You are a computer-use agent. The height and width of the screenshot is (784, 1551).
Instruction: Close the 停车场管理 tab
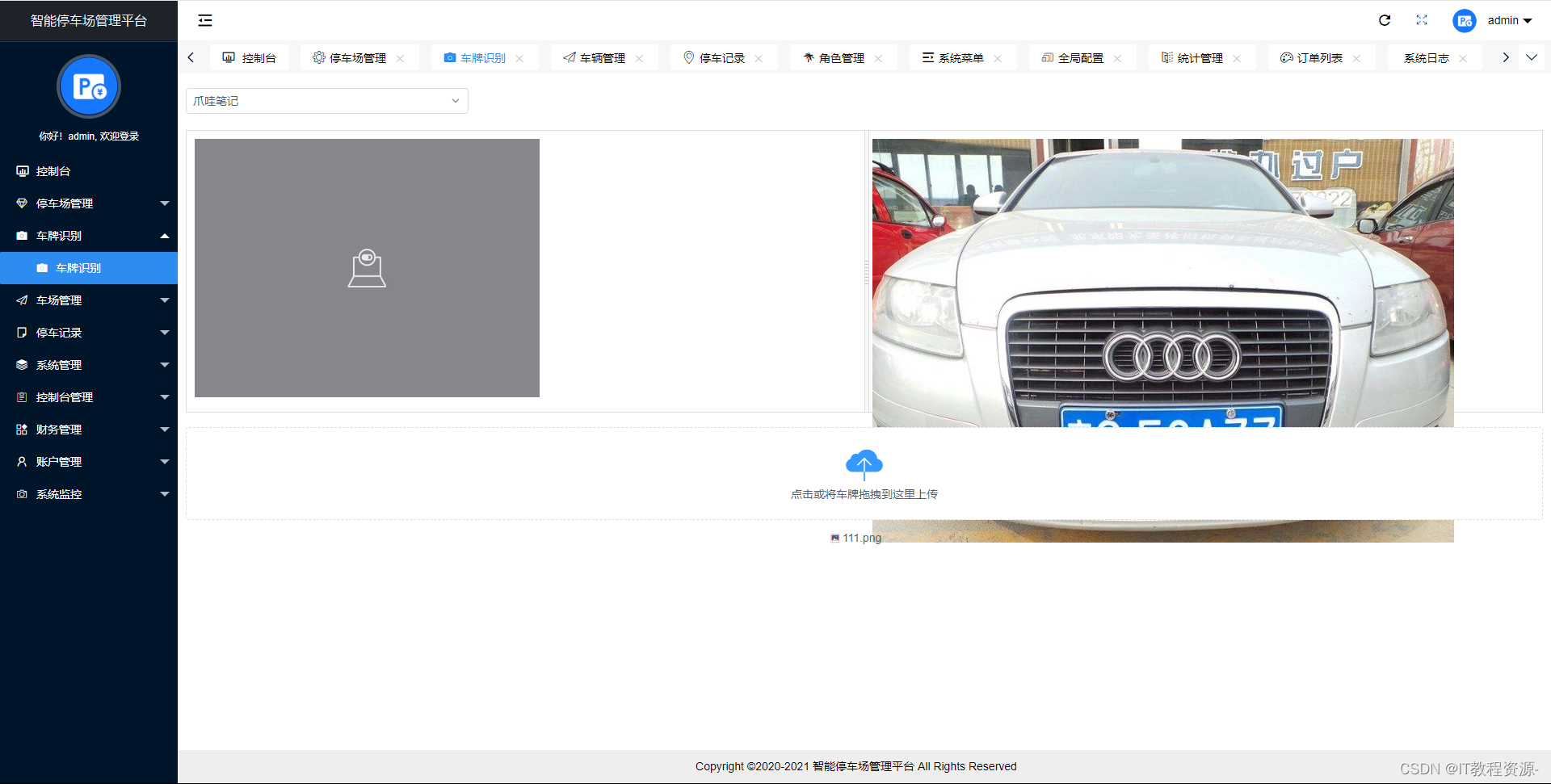pos(400,58)
